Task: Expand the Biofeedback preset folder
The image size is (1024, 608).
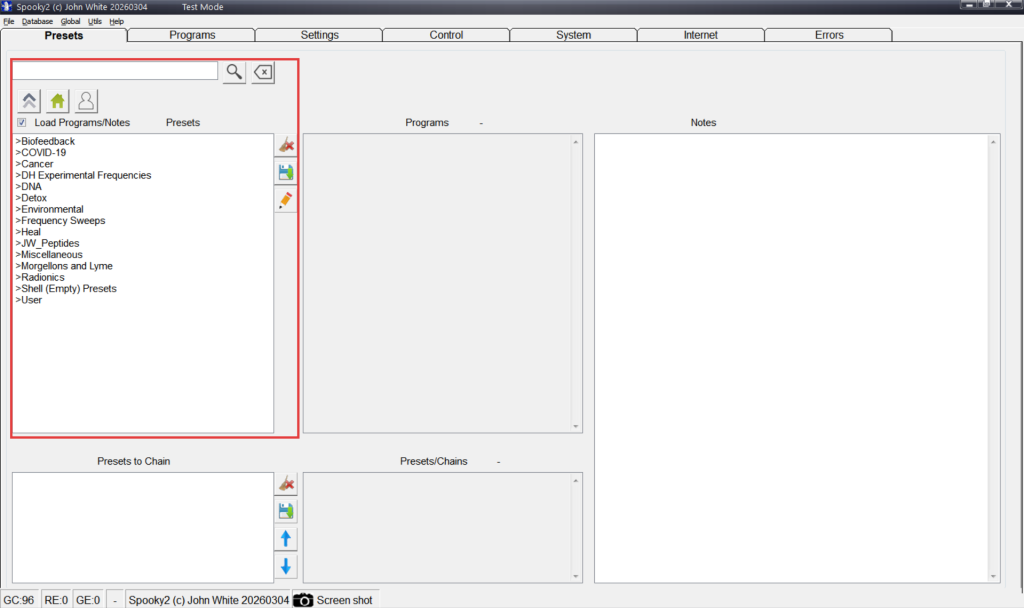Action: tap(46, 141)
